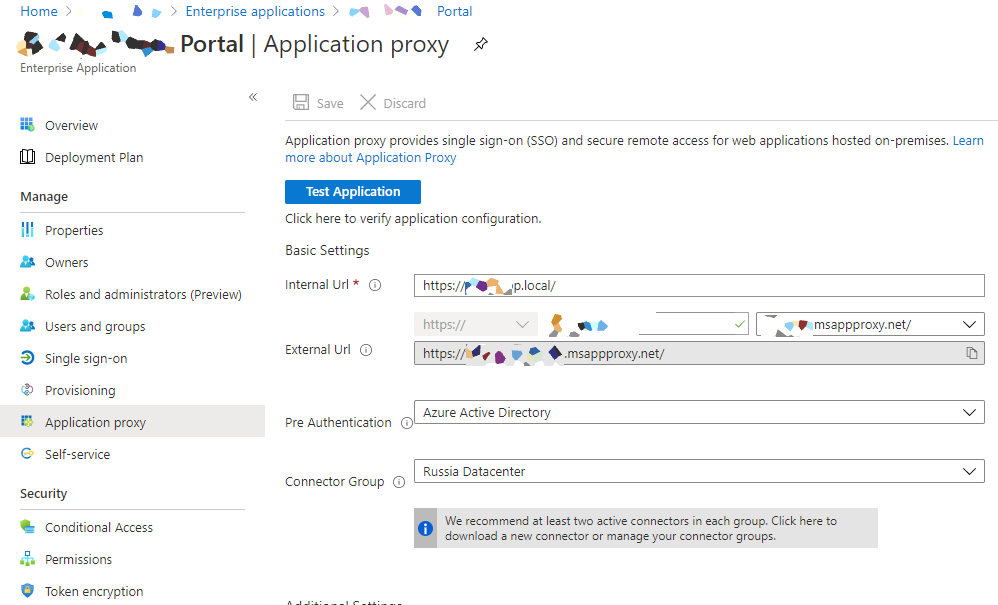The height and width of the screenshot is (605, 998).
Task: Open the msappproxy.net domain dropdown
Action: point(870,324)
